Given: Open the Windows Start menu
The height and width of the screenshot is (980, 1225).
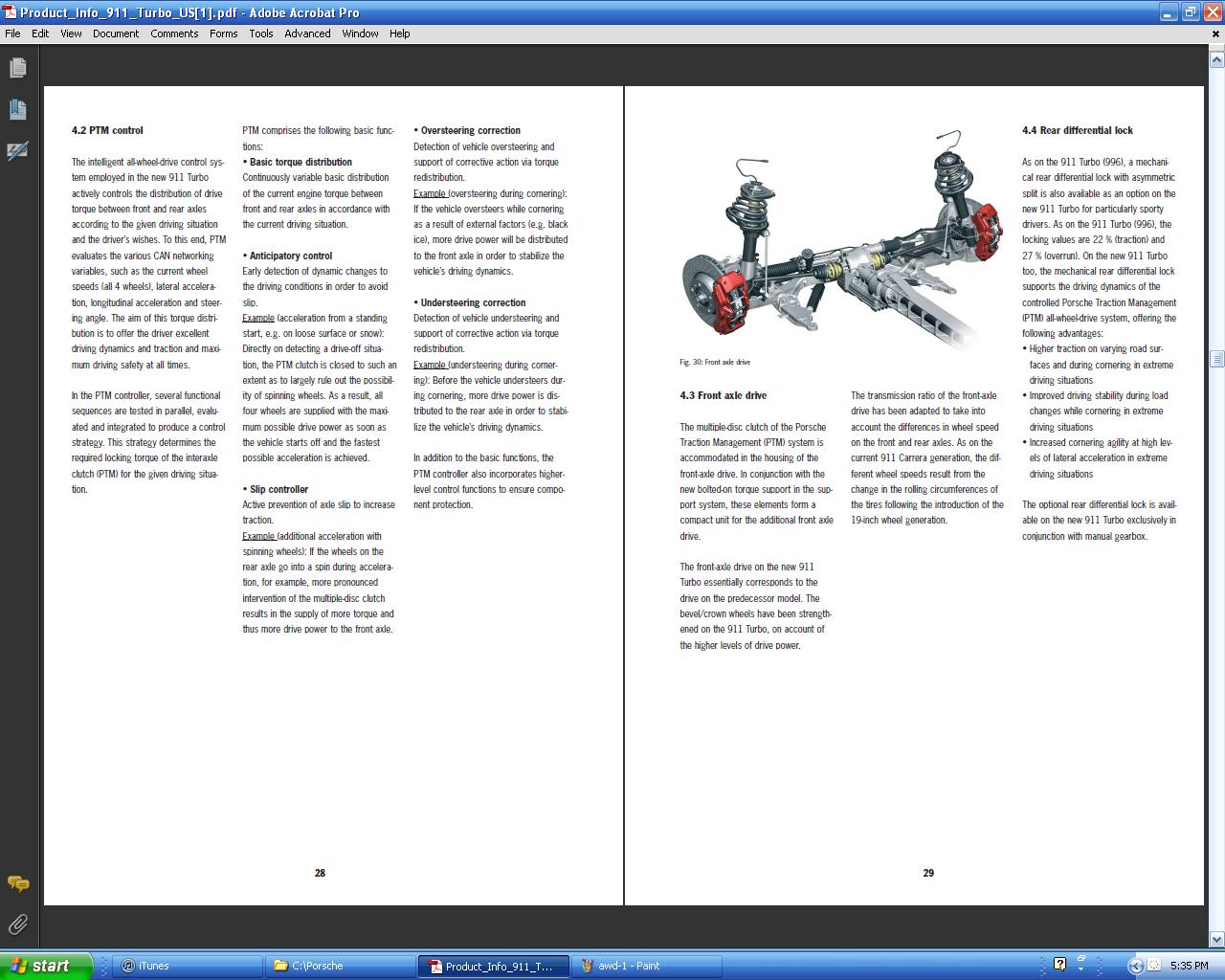Looking at the screenshot, I should pos(46,966).
